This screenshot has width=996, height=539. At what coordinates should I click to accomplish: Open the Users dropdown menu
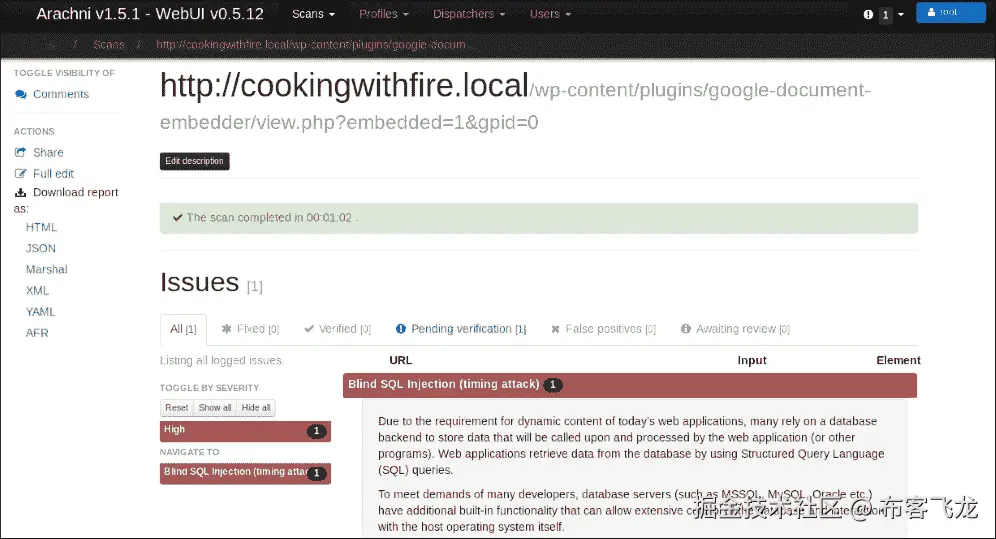coord(550,14)
